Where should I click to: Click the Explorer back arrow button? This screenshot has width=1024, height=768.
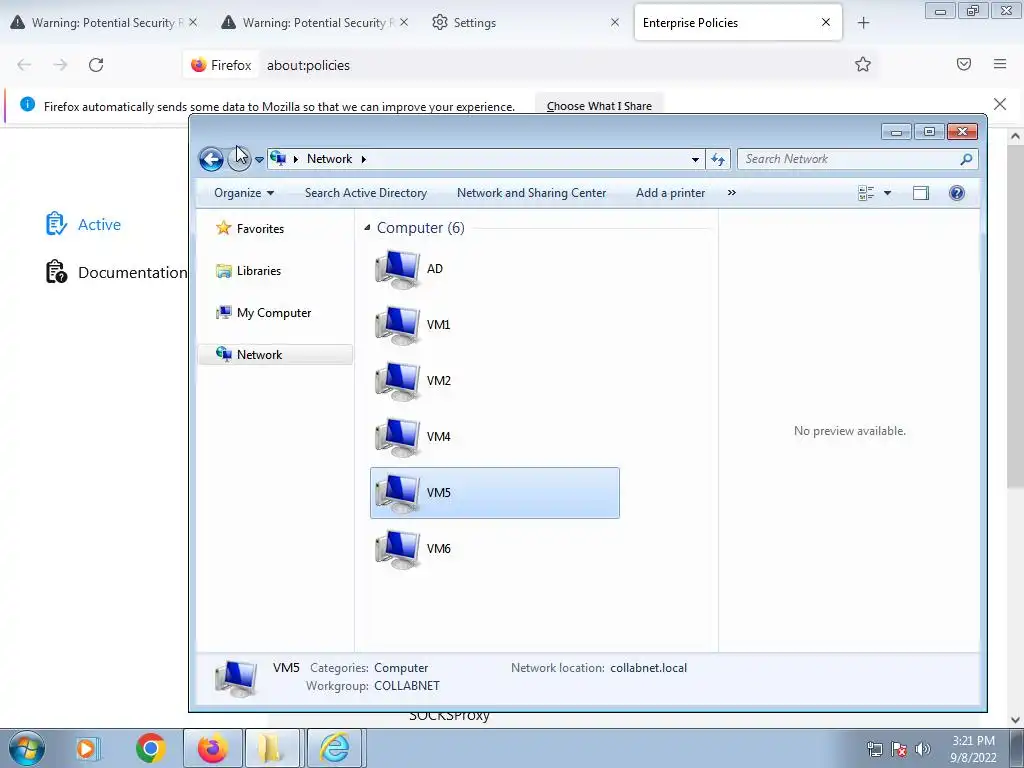(211, 159)
